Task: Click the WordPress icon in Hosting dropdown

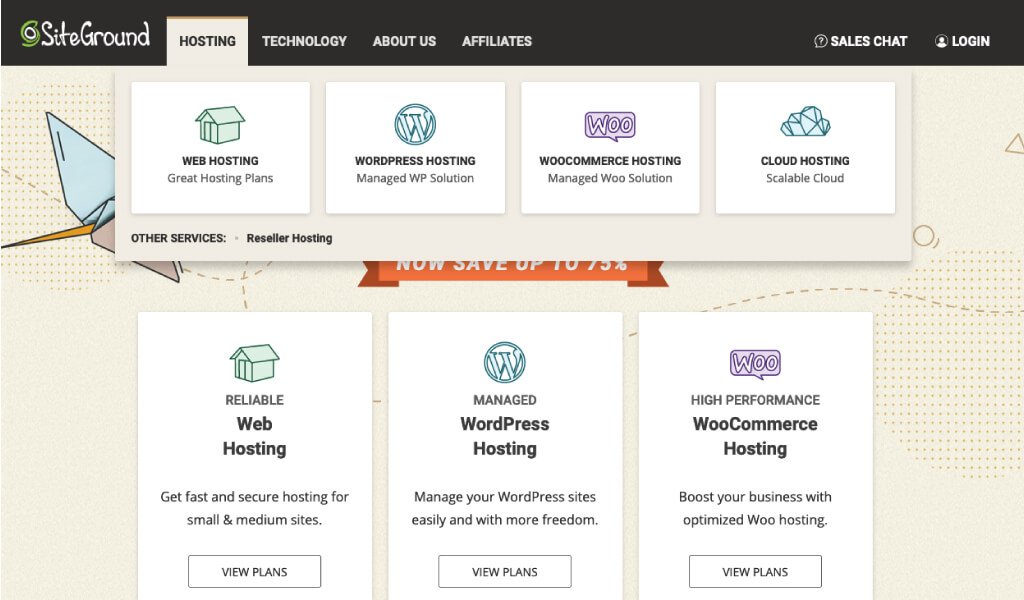Action: [x=415, y=125]
